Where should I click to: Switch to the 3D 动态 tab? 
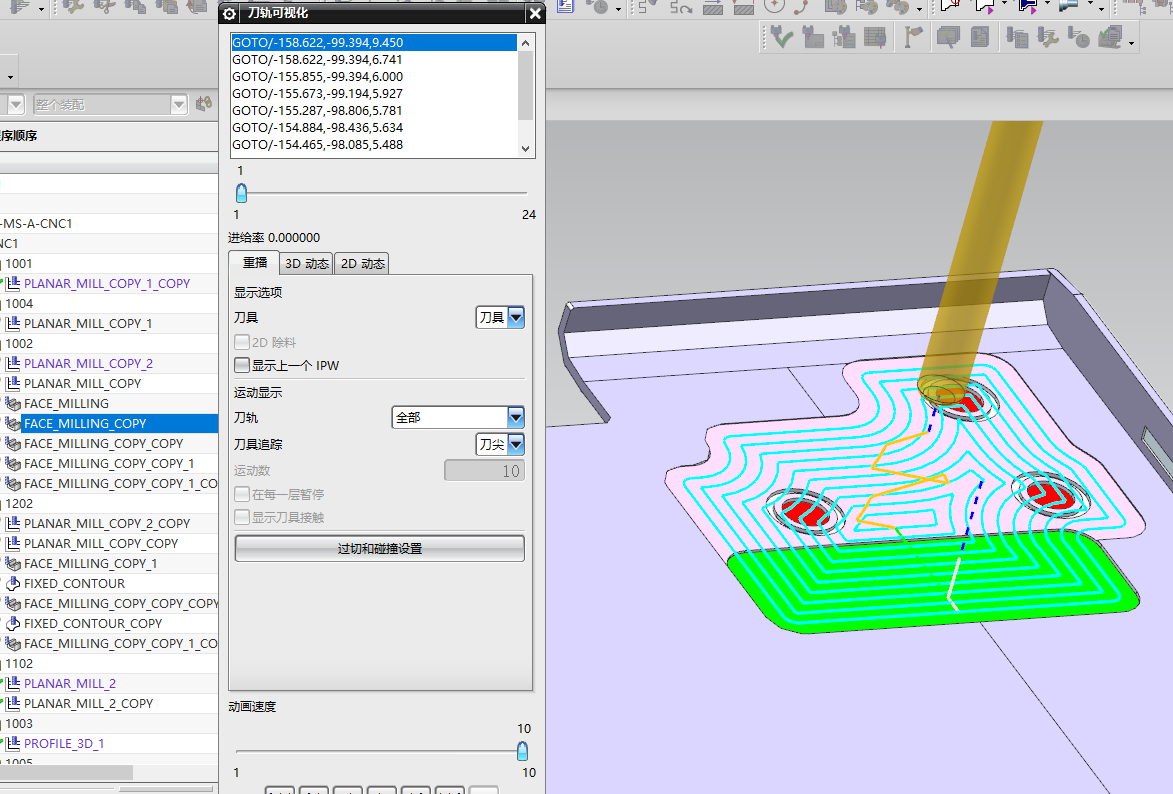tap(305, 264)
